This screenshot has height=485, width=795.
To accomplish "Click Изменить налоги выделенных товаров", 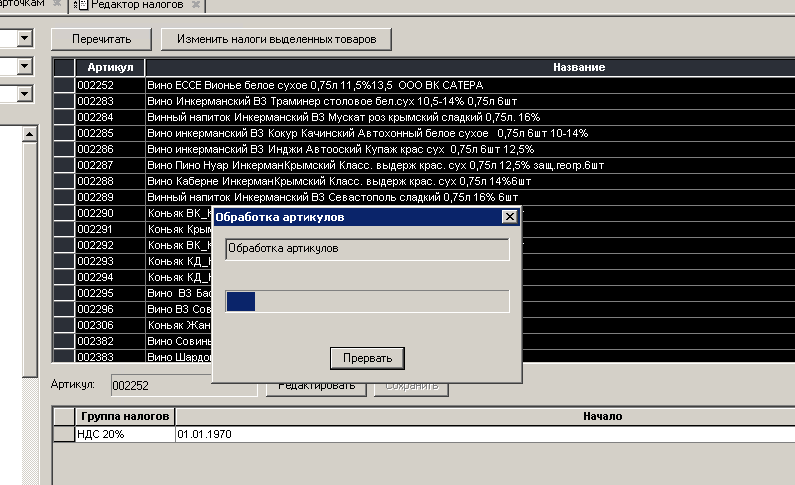I will (276, 40).
